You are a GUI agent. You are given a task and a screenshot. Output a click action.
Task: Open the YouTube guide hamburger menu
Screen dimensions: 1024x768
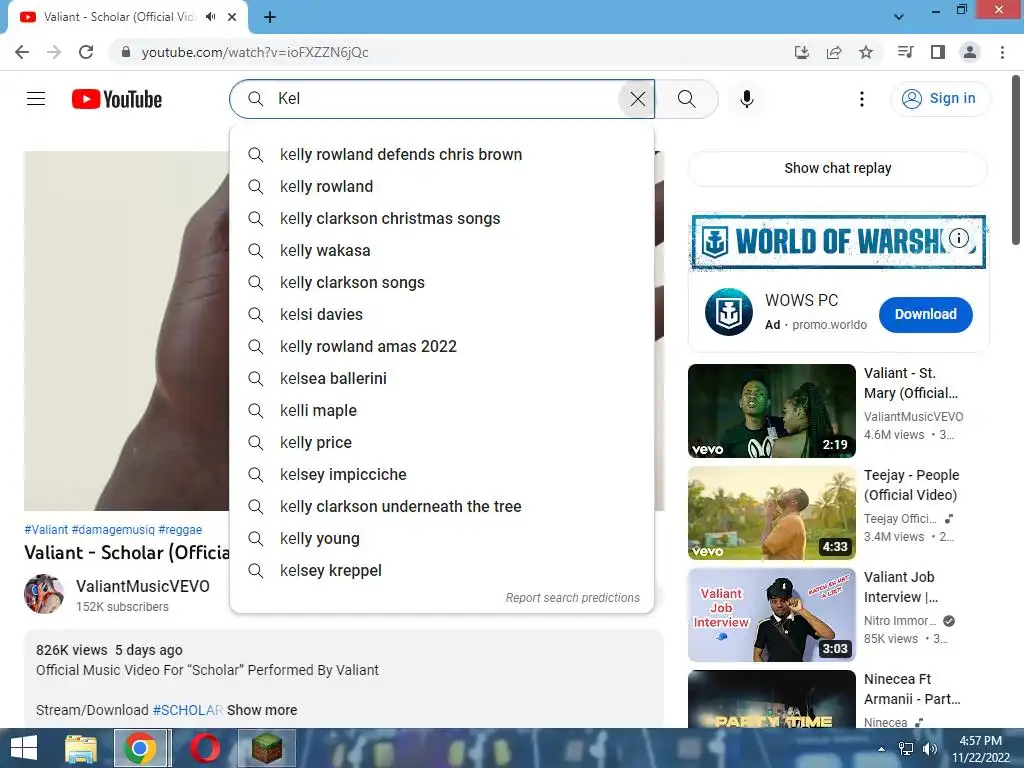click(36, 99)
